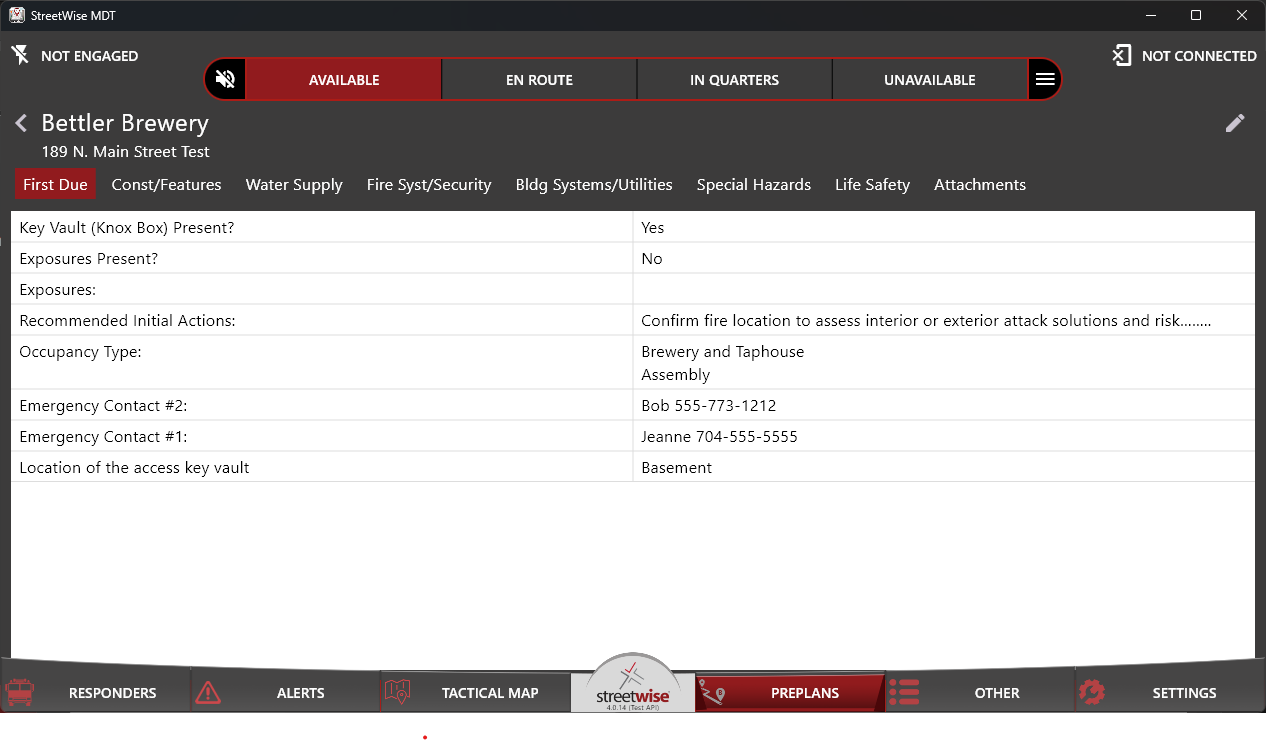Set status to In Quarters

(x=734, y=80)
